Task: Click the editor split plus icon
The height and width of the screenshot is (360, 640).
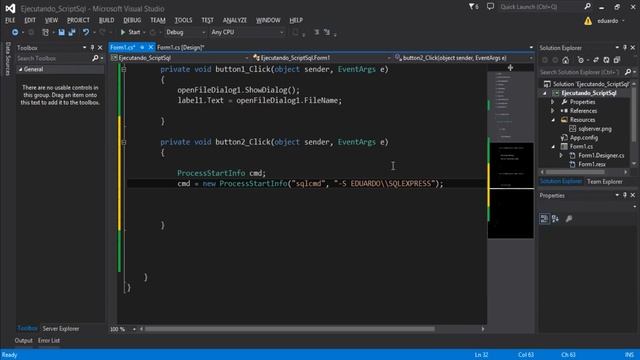Action: [510, 68]
